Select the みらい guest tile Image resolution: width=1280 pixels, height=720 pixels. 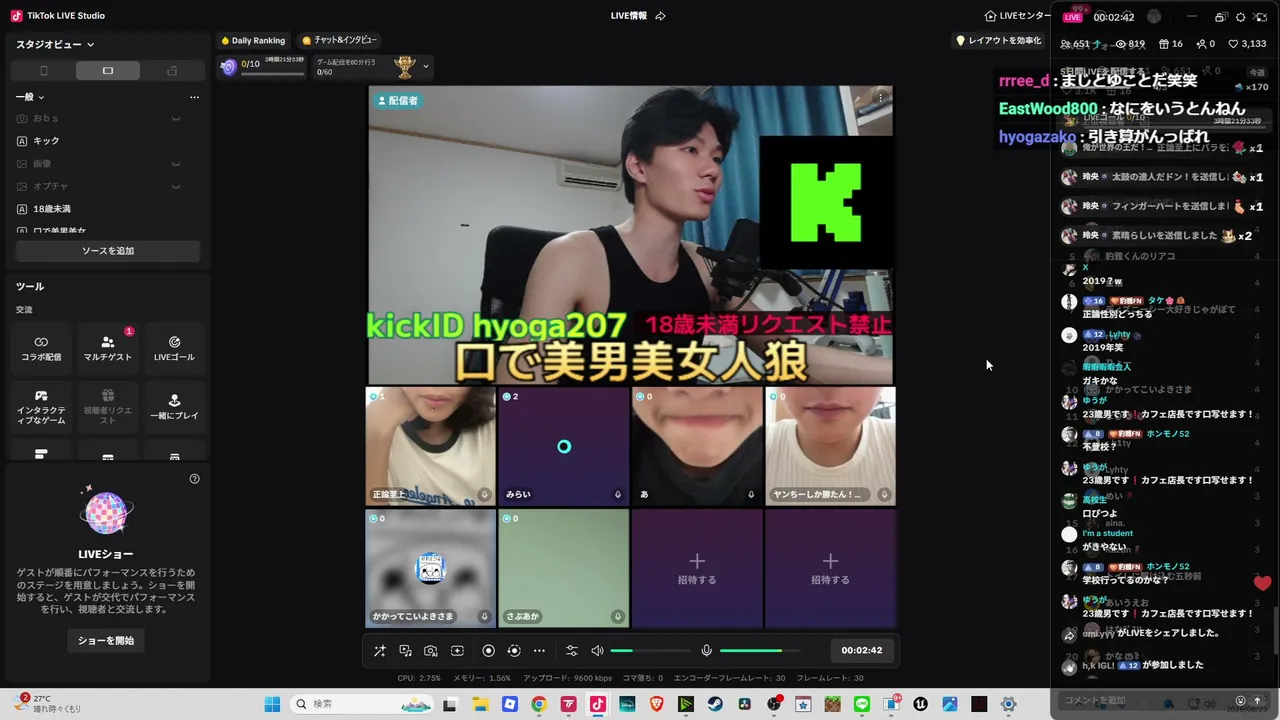coord(564,446)
